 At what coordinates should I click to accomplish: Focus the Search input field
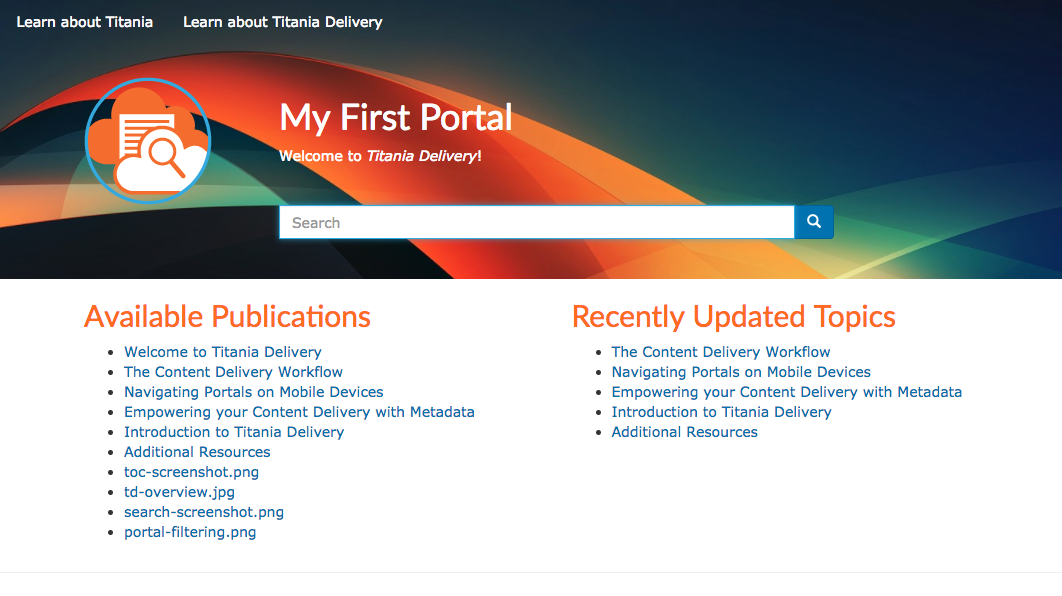tap(536, 222)
